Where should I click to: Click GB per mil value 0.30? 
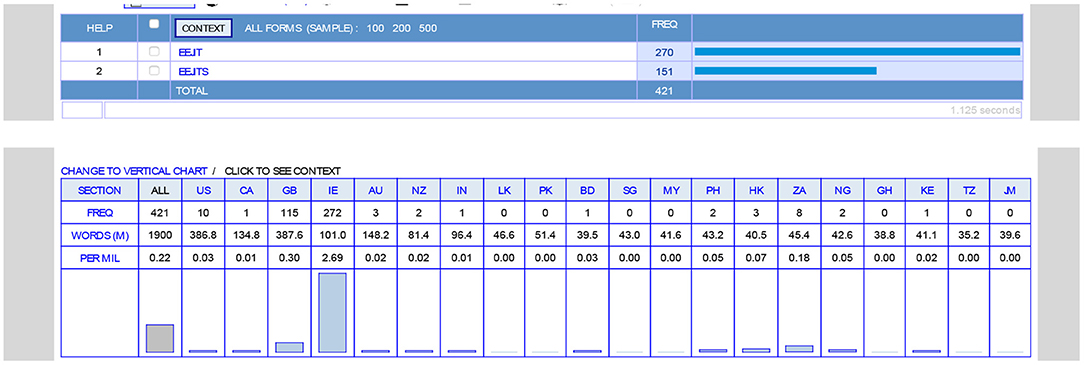point(289,257)
